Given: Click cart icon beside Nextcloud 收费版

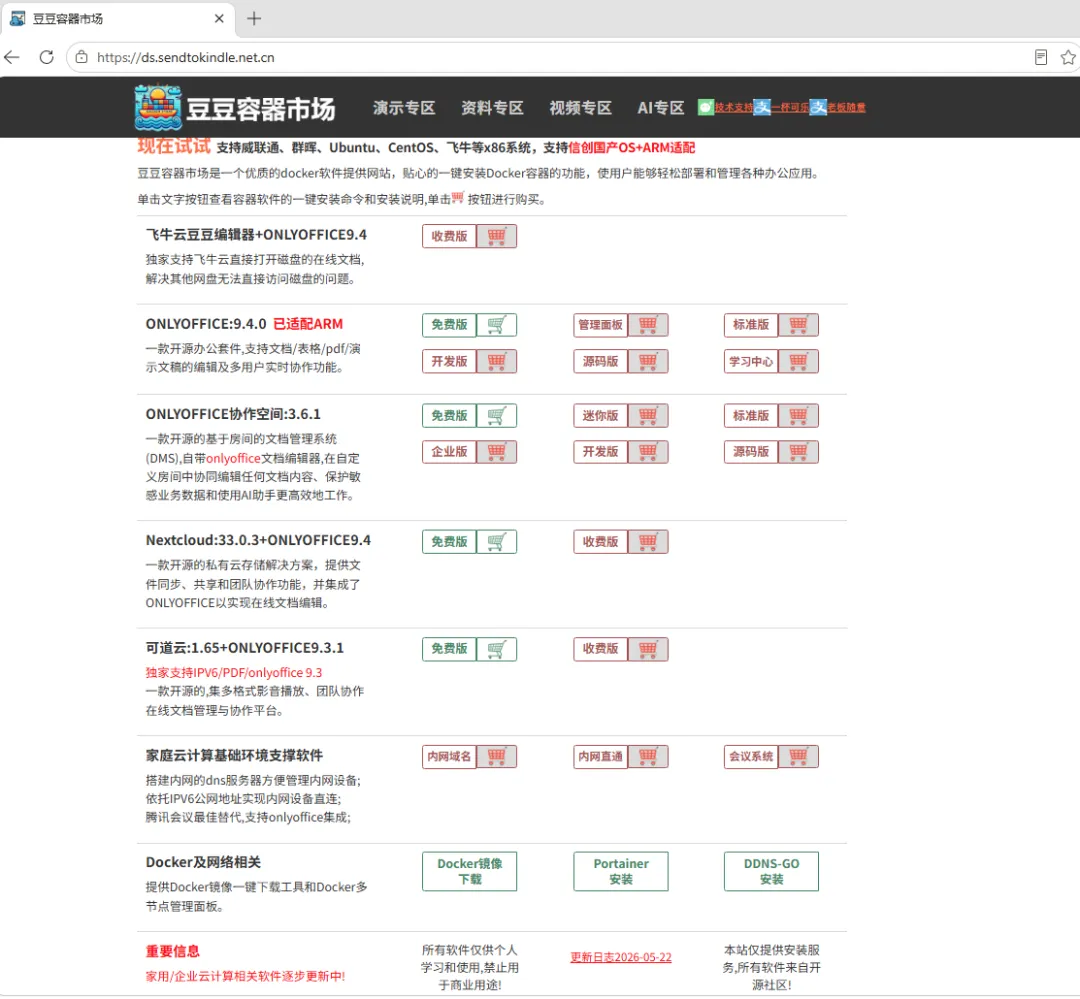Looking at the screenshot, I should [648, 542].
